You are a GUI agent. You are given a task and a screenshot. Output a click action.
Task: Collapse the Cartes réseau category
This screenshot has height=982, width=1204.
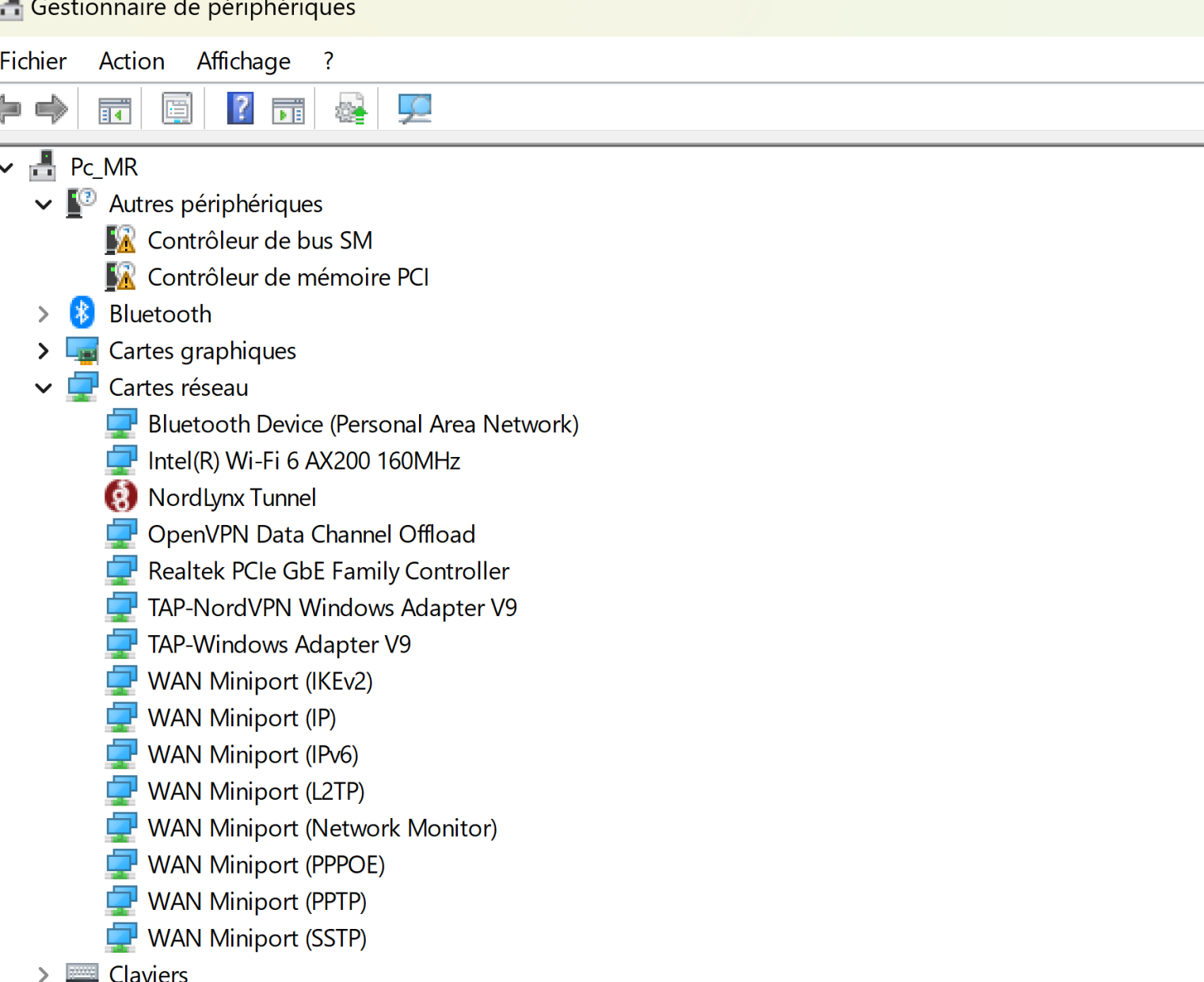[44, 388]
